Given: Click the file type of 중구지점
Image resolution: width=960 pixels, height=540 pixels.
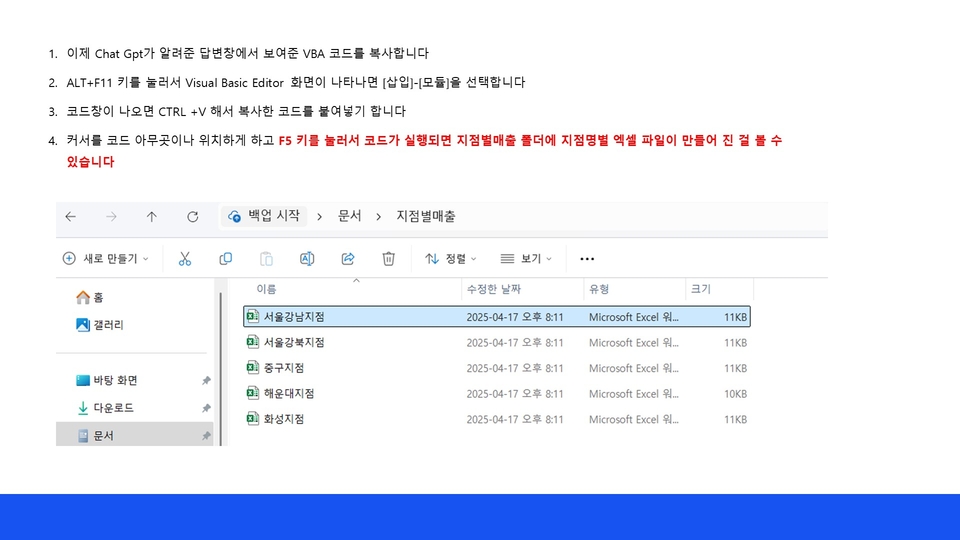Looking at the screenshot, I should pyautogui.click(x=634, y=368).
